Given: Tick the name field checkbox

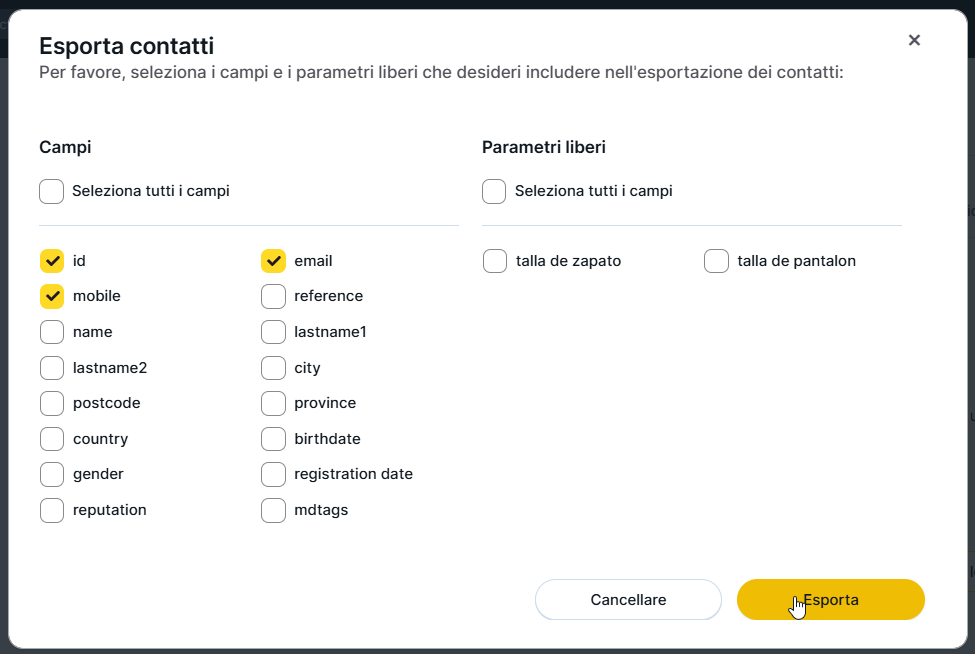Looking at the screenshot, I should click(x=52, y=332).
